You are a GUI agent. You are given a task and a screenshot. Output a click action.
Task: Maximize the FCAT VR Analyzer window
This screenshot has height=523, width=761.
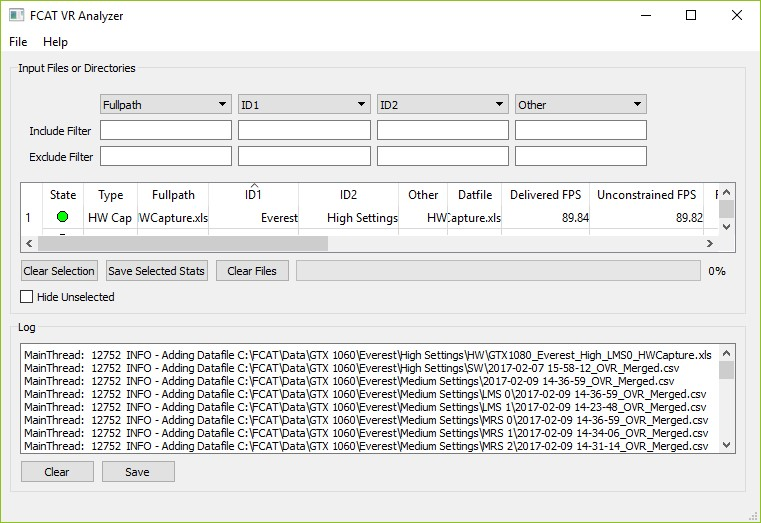(691, 16)
